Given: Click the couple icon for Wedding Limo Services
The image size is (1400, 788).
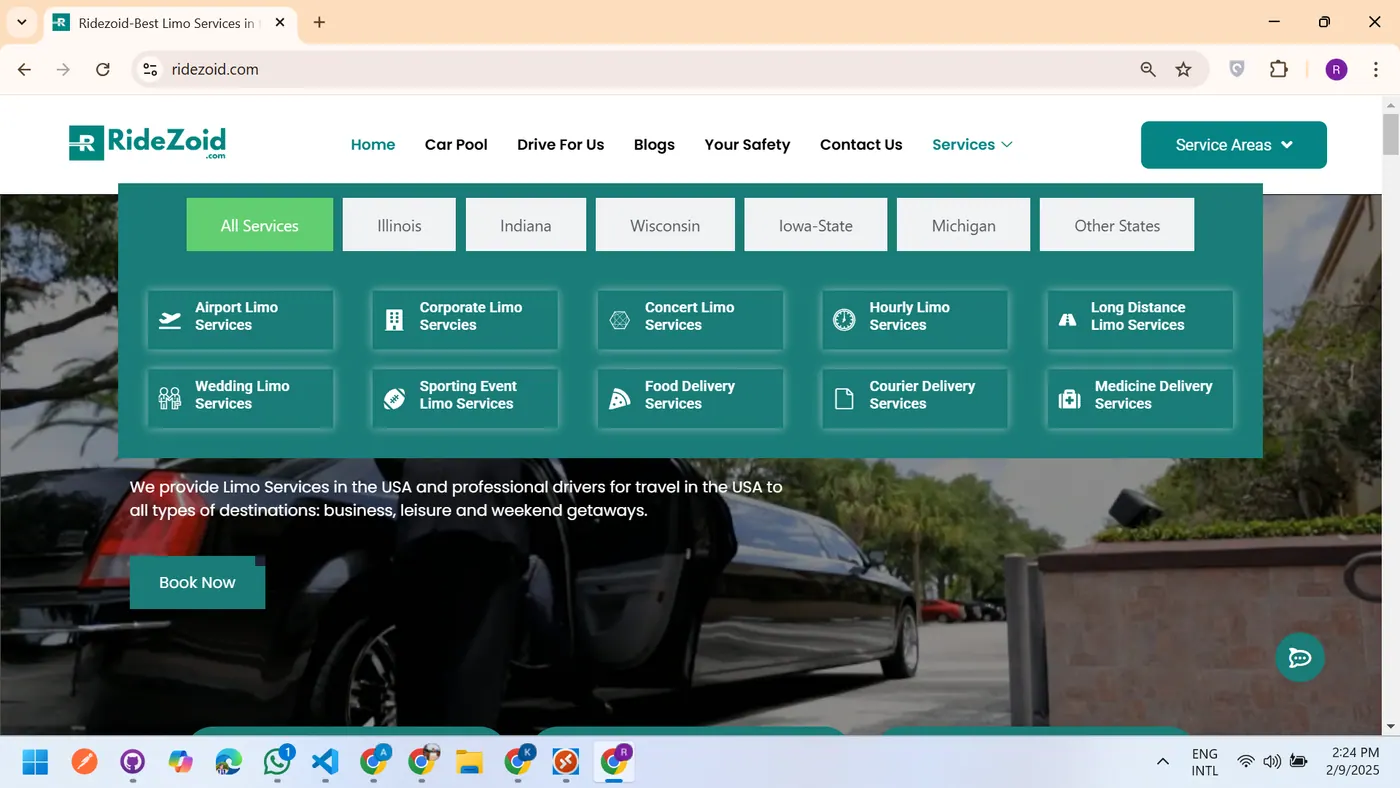Looking at the screenshot, I should [170, 398].
